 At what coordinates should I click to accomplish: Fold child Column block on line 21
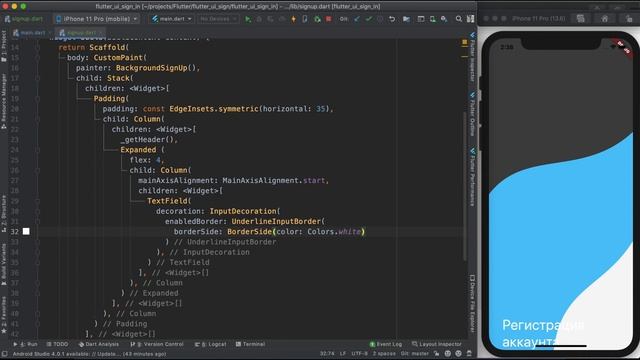(x=37, y=119)
